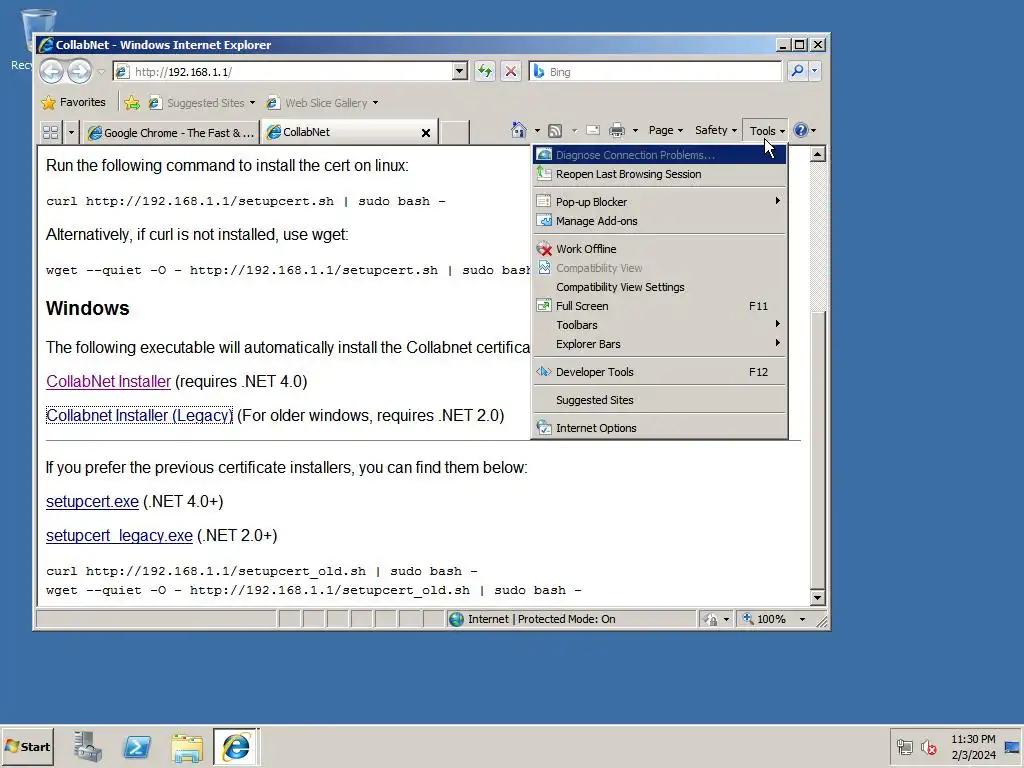Download Collabnet Installer (Legacy) link
The image size is (1024, 768).
coord(139,415)
